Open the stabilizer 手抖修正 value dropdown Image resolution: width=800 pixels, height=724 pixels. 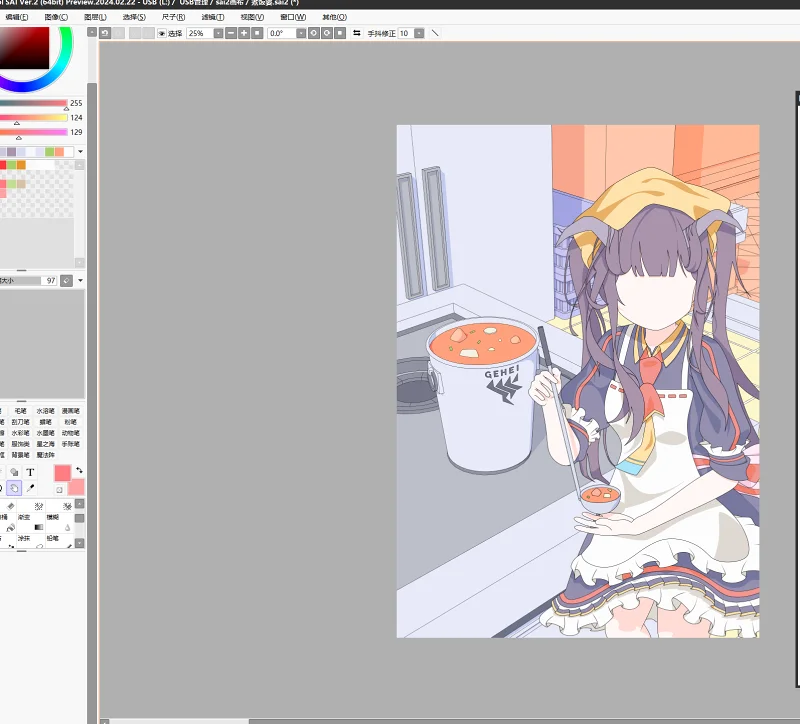[x=419, y=33]
